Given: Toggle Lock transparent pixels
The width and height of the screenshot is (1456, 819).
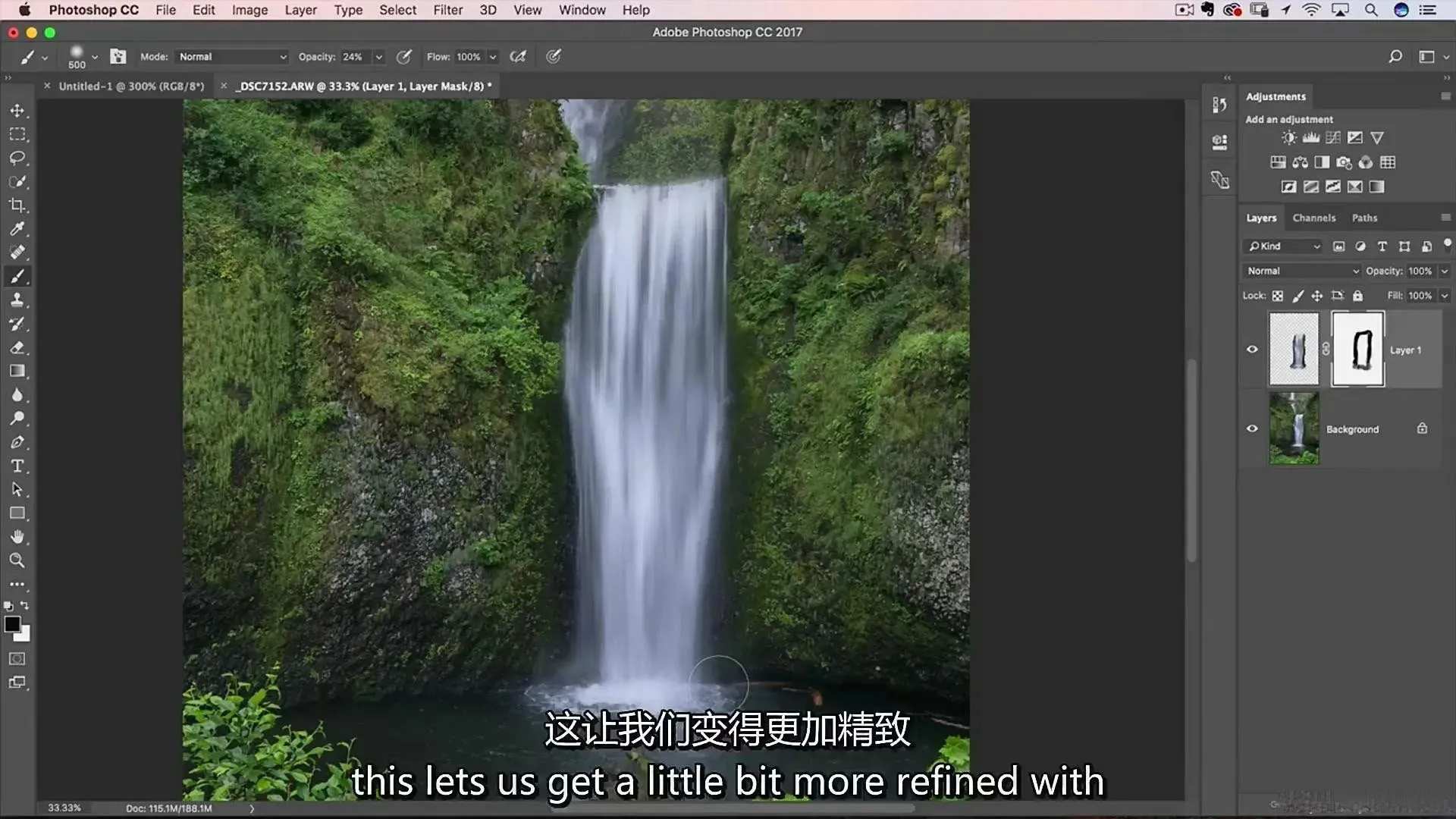Looking at the screenshot, I should pos(1278,296).
